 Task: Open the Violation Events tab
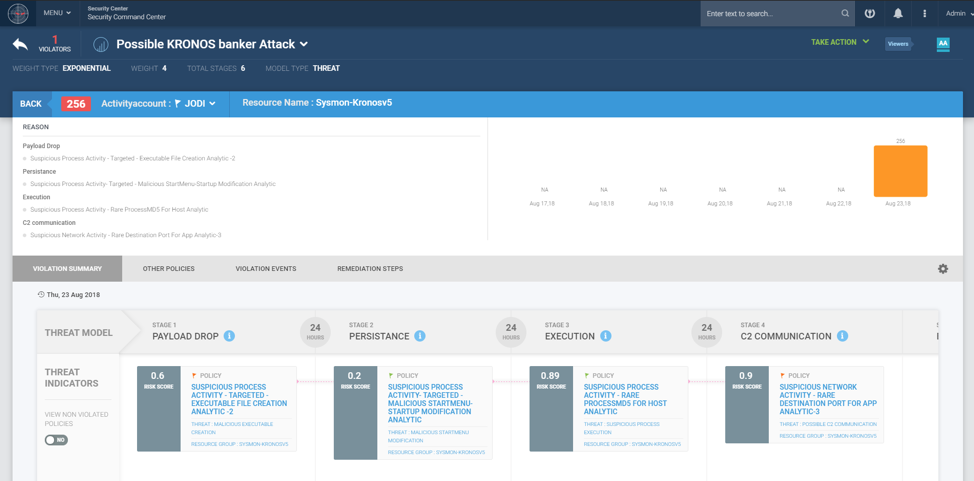coord(265,269)
